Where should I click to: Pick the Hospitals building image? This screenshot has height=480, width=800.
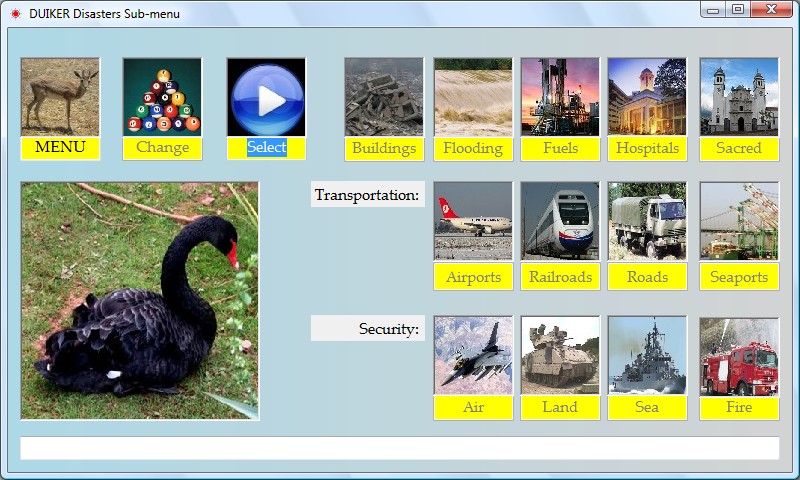pos(647,97)
